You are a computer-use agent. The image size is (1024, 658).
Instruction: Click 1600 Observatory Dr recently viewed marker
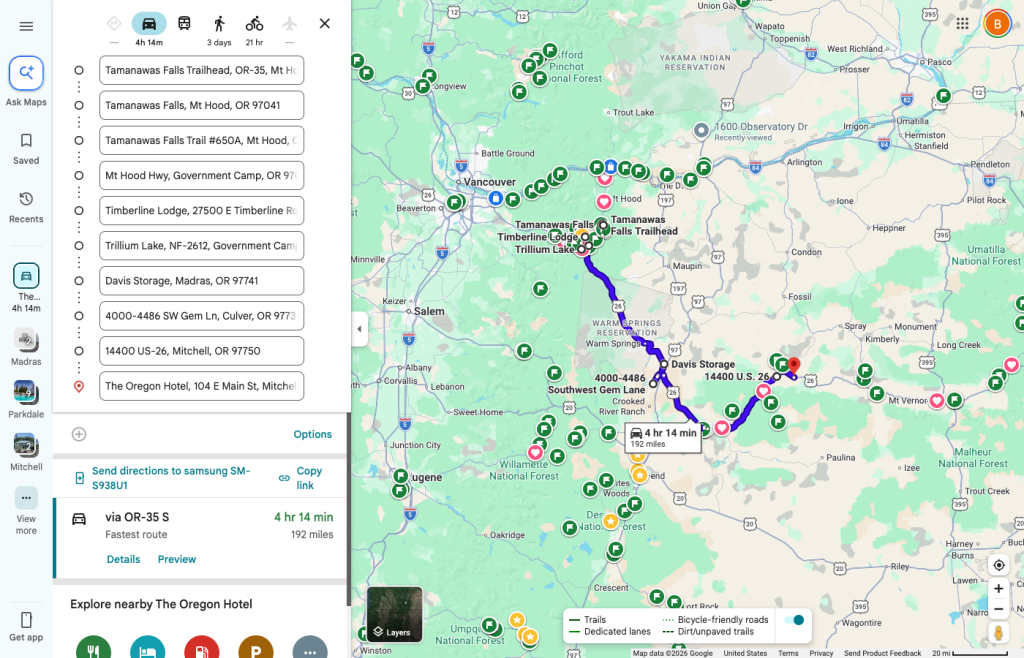coord(701,131)
